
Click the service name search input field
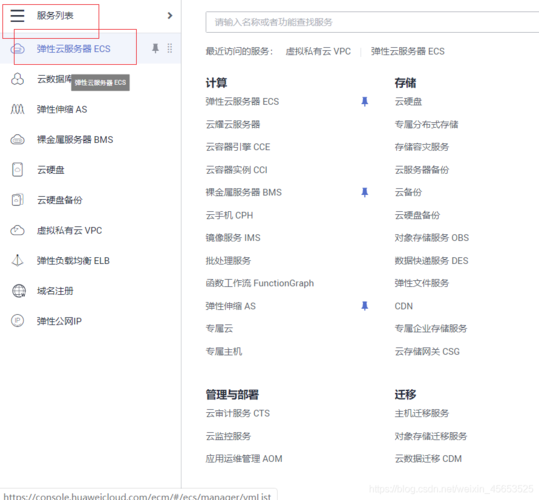pos(372,22)
